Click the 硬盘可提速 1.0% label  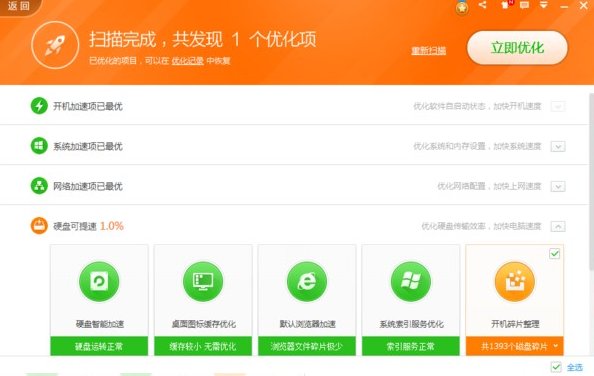point(88,226)
